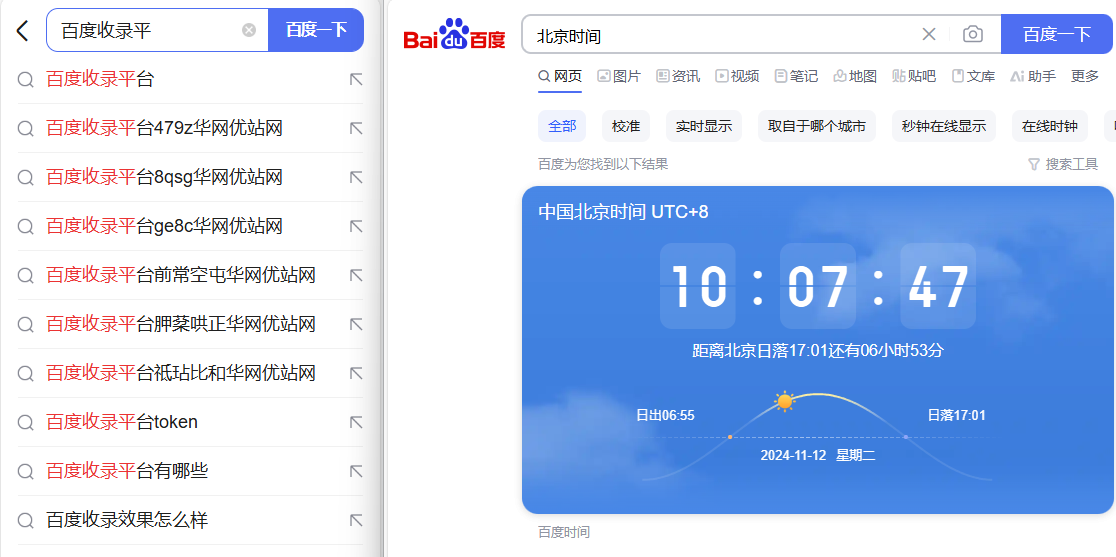Fill arrow icon for 百度收录效果怎么样 suggestion
This screenshot has width=1116, height=557.
[x=356, y=520]
